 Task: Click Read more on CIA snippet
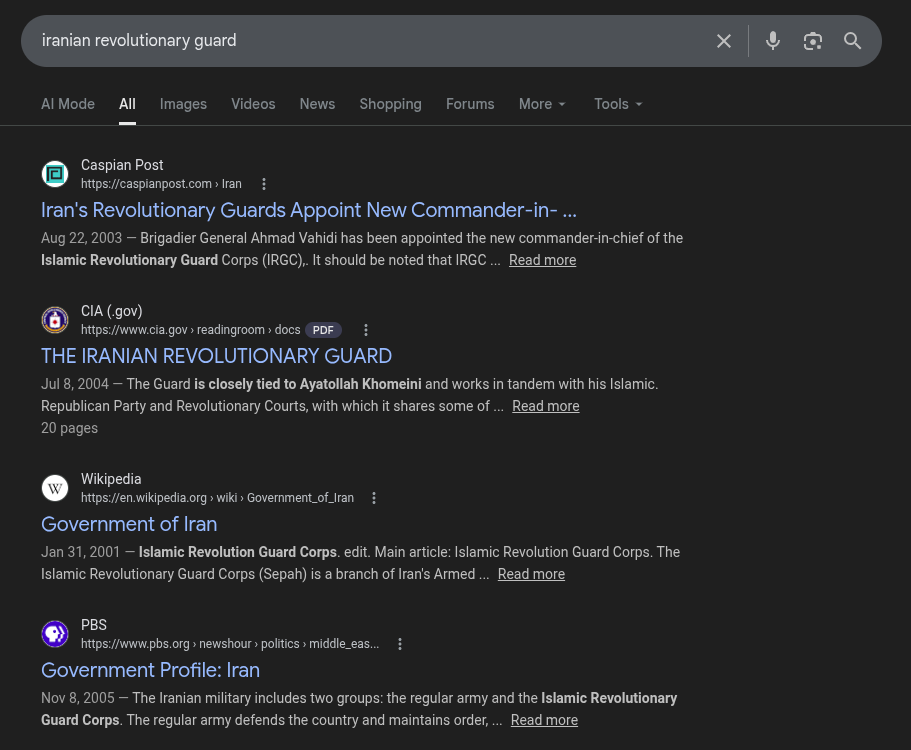pyautogui.click(x=546, y=406)
